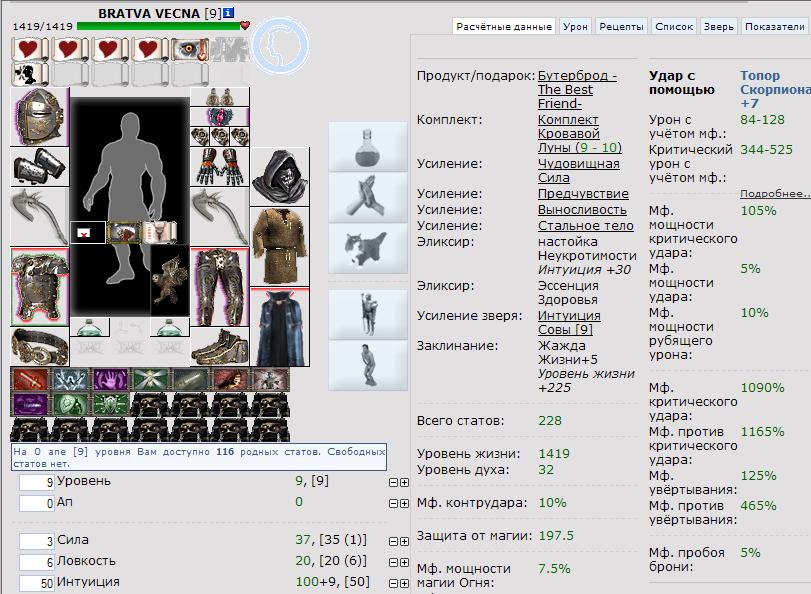The height and width of the screenshot is (594, 811).
Task: Click the gold-trimmed boots item
Action: pyautogui.click(x=220, y=347)
